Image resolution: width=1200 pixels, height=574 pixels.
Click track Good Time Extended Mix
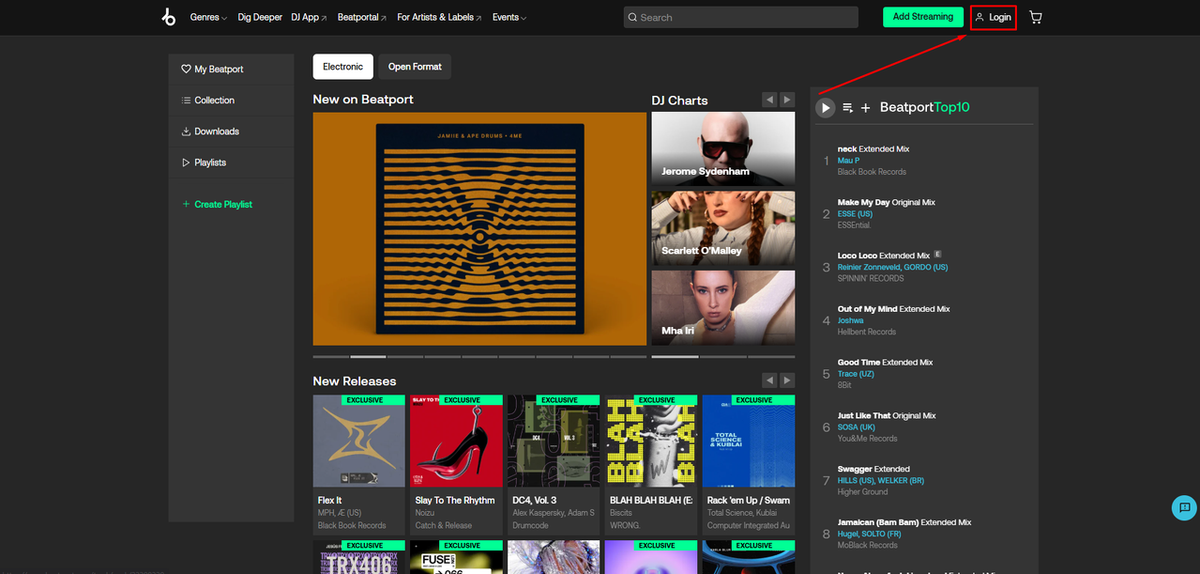885,362
